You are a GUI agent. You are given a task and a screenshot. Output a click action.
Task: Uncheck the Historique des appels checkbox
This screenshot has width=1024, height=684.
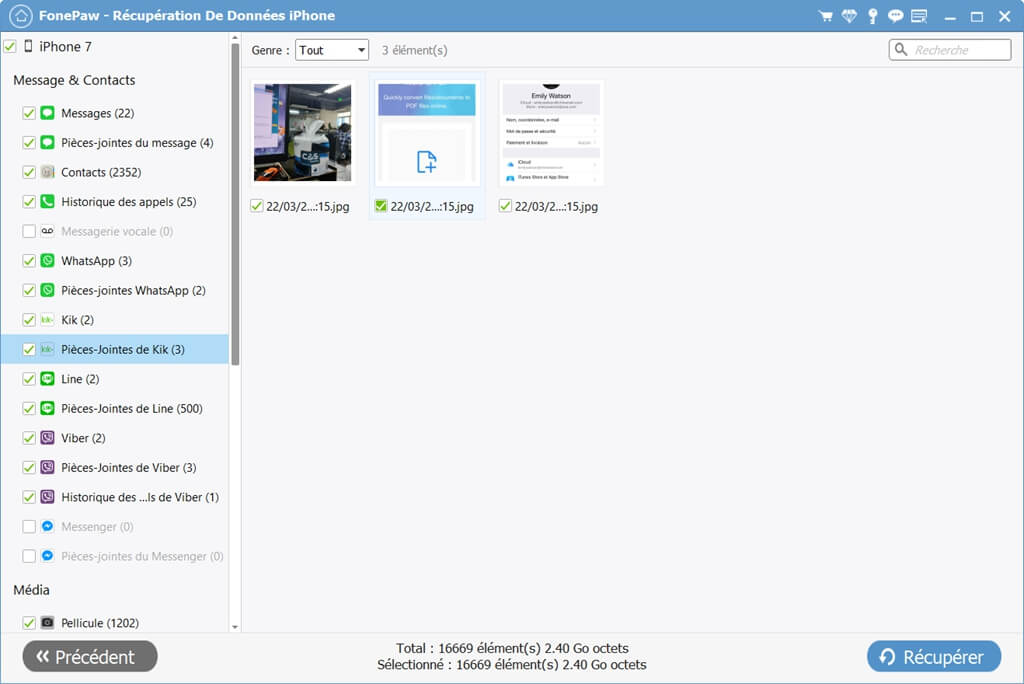[29, 201]
